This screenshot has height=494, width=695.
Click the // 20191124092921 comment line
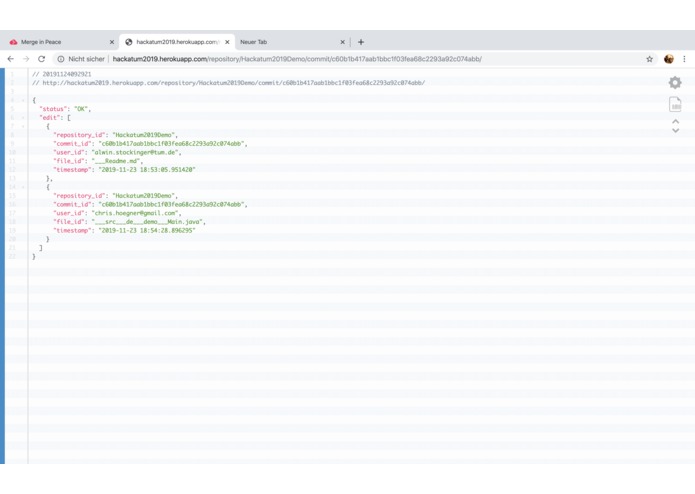(62, 74)
